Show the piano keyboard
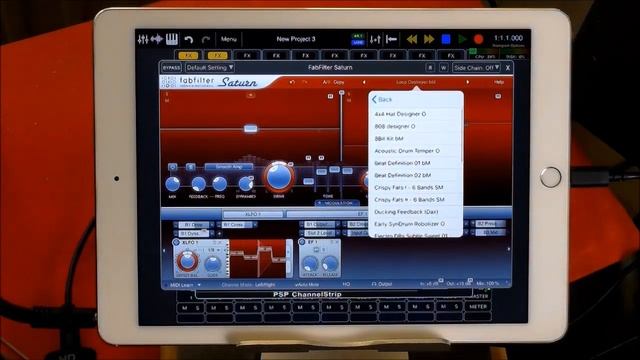This screenshot has height=360, width=640. [172, 39]
